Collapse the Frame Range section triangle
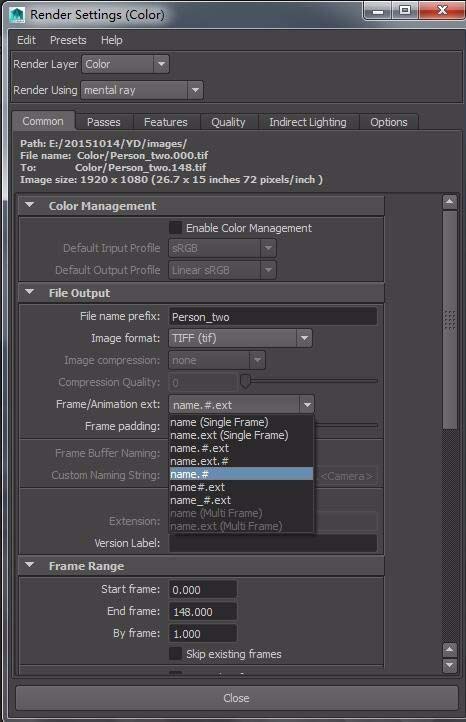466x722 pixels. tap(30, 565)
